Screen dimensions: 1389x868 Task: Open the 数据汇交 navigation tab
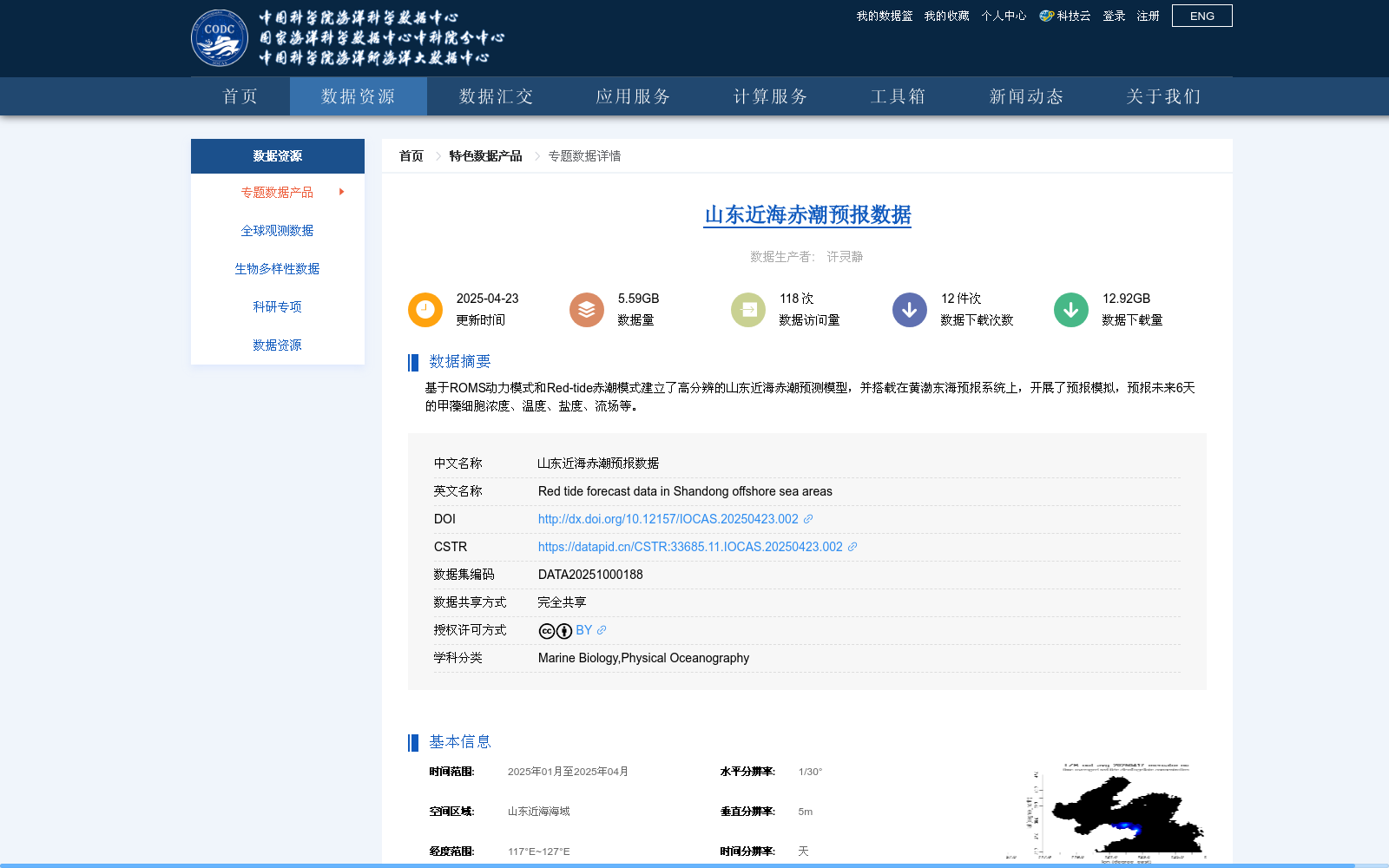496,96
